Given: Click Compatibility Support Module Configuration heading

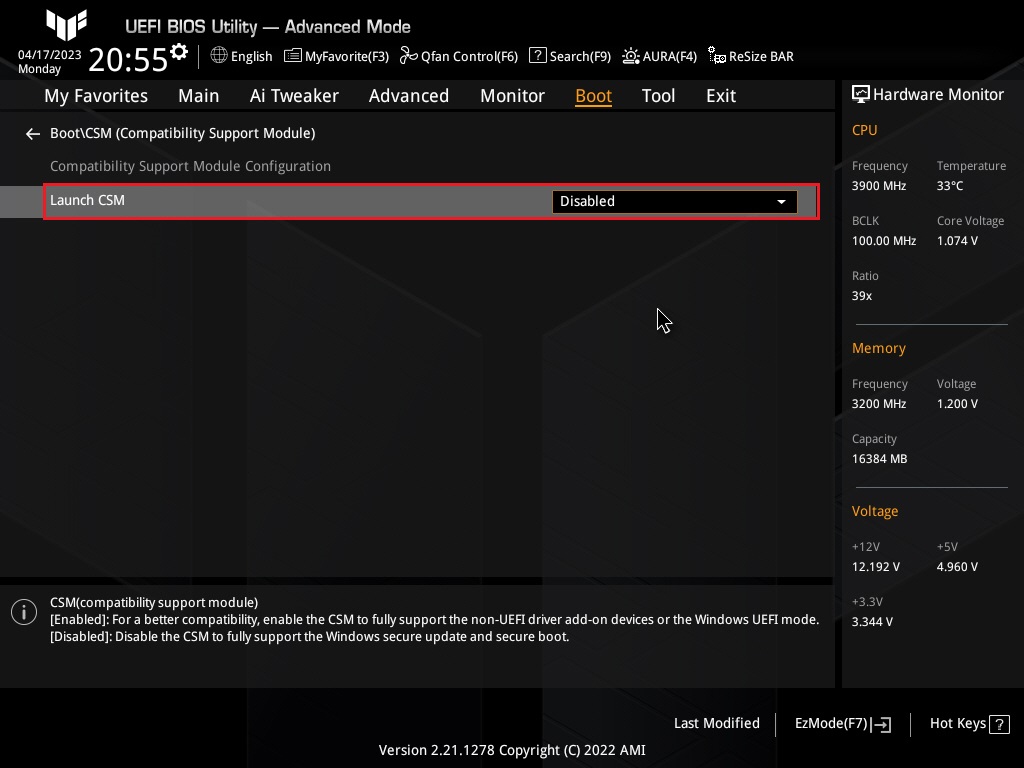Looking at the screenshot, I should pyautogui.click(x=190, y=167).
